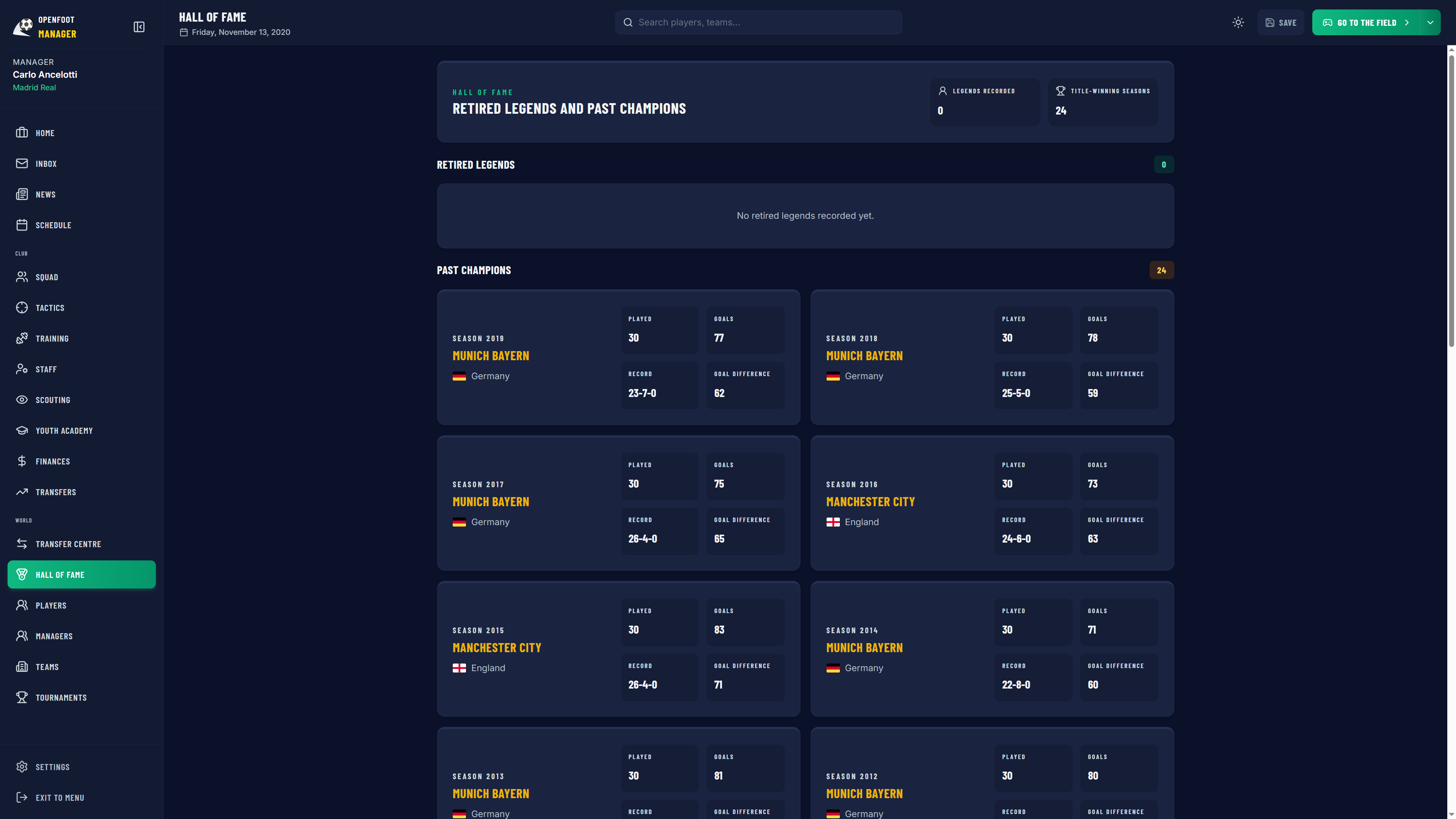1456x819 pixels.
Task: Click the OpenFoot Manager soccer ball logo
Action: 23,27
